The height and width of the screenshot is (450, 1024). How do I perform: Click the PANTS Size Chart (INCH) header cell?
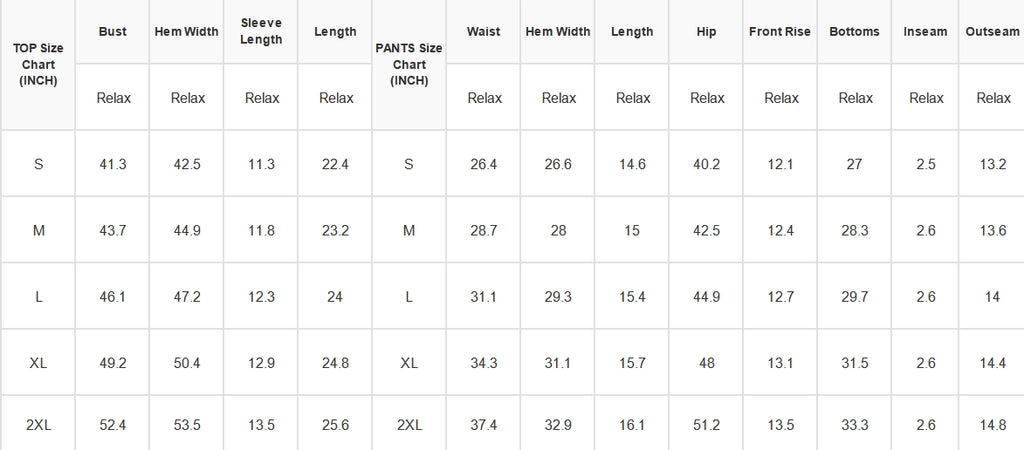409,65
